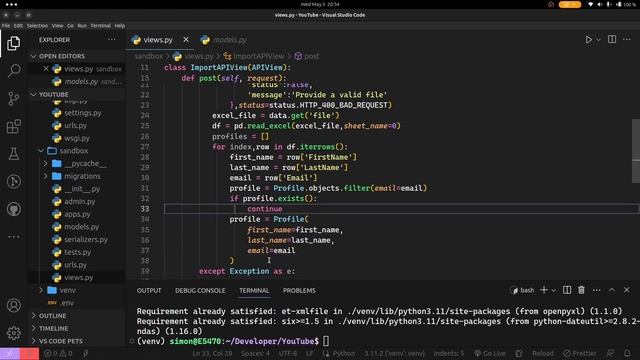640x360 pixels.
Task: Open the Terminal menu
Action: pos(100,26)
